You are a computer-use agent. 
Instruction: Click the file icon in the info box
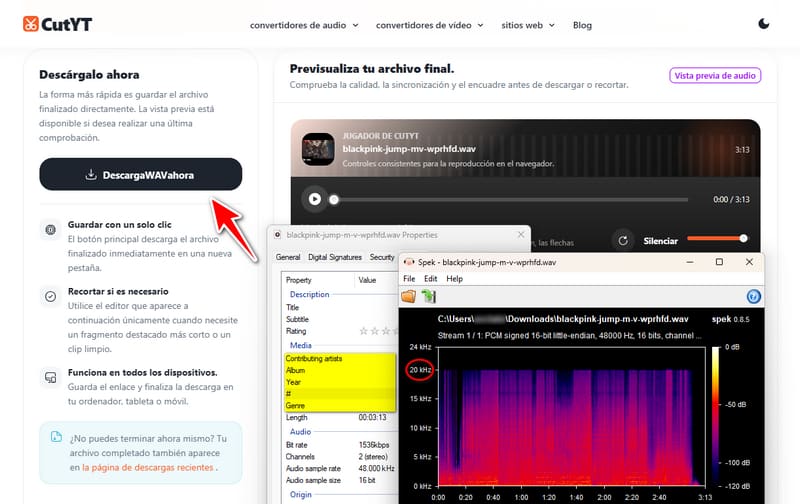pos(56,437)
